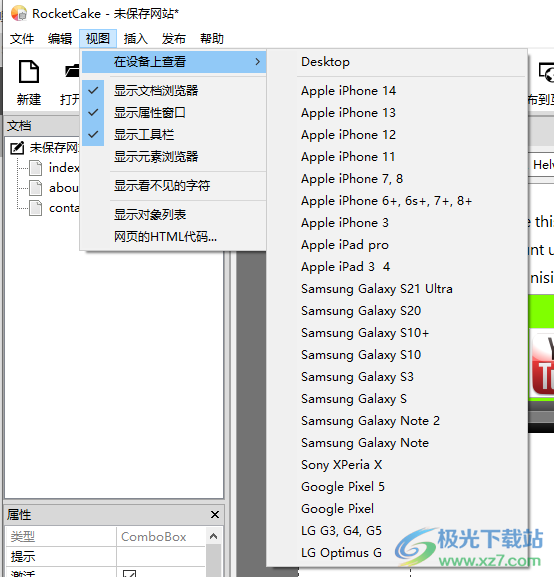This screenshot has width=554, height=577.
Task: Select Desktop in device list
Action: click(x=397, y=62)
